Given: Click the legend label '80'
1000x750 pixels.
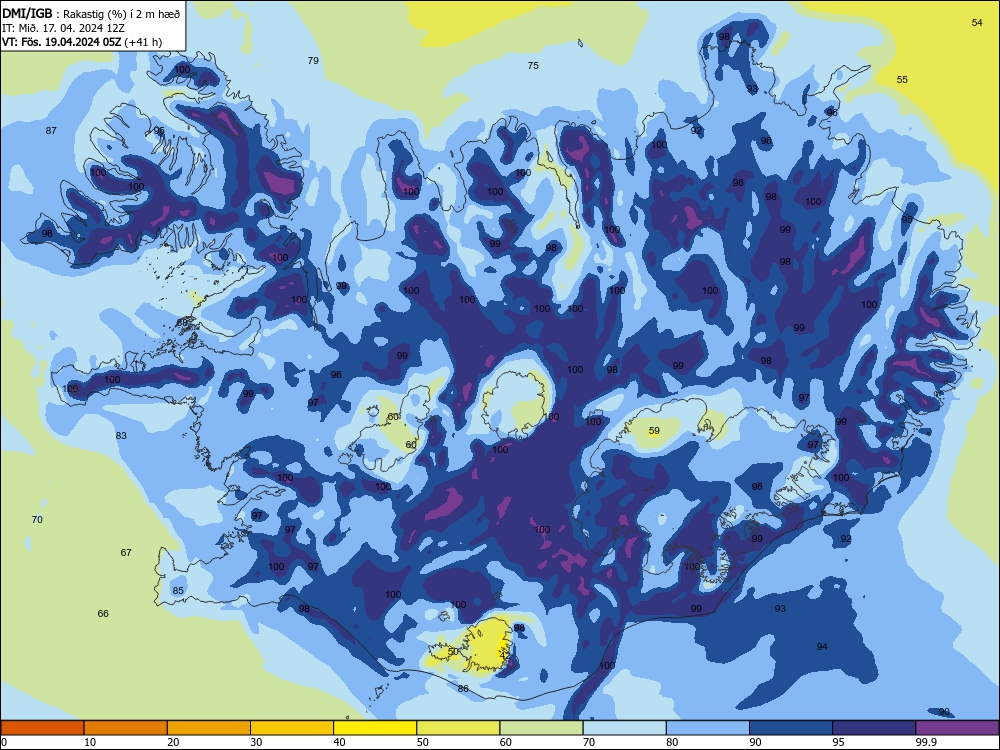Looking at the screenshot, I should click(x=672, y=742).
